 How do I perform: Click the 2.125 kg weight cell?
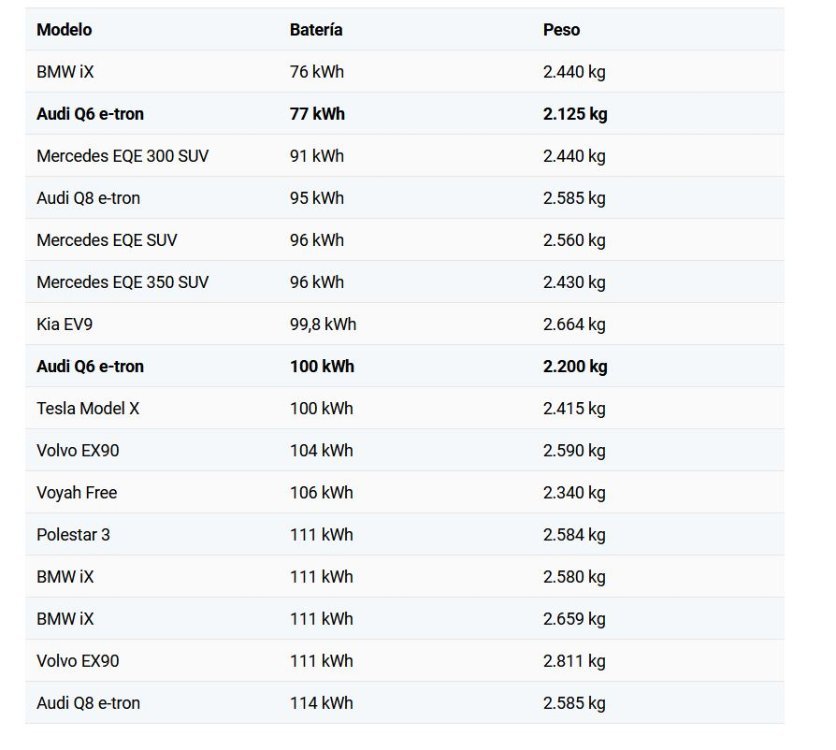(x=575, y=114)
